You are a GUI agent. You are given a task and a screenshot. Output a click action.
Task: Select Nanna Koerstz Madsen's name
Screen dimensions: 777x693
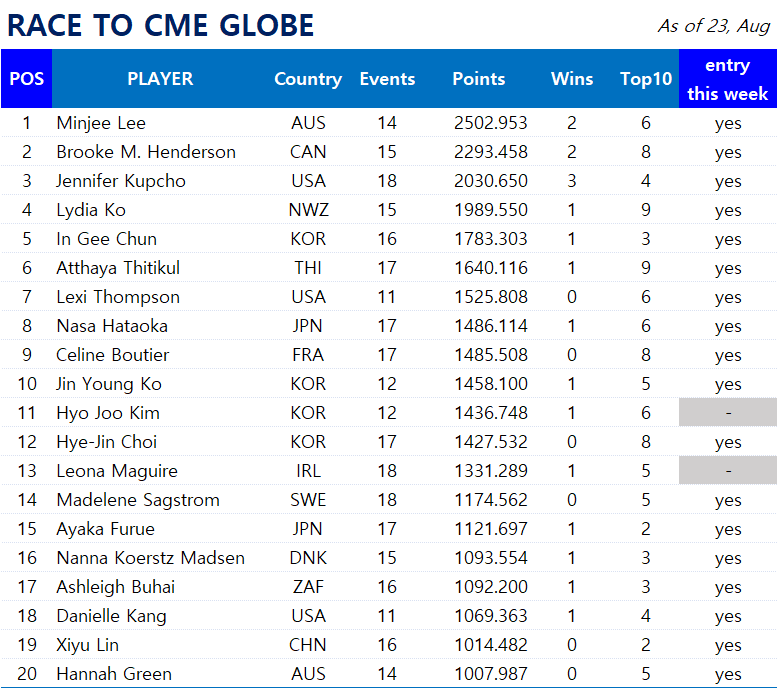pos(151,558)
